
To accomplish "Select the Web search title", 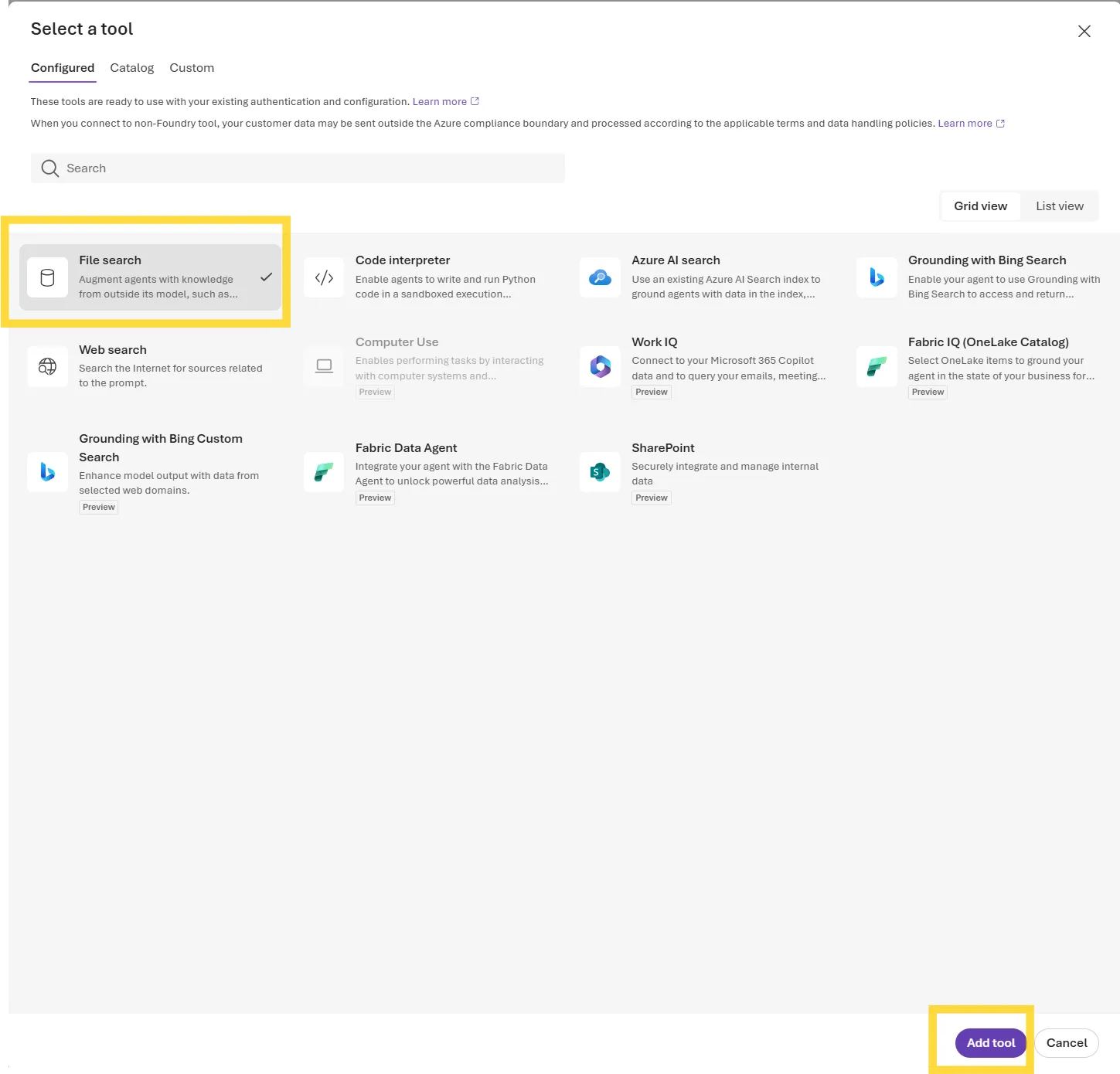I will pyautogui.click(x=113, y=350).
